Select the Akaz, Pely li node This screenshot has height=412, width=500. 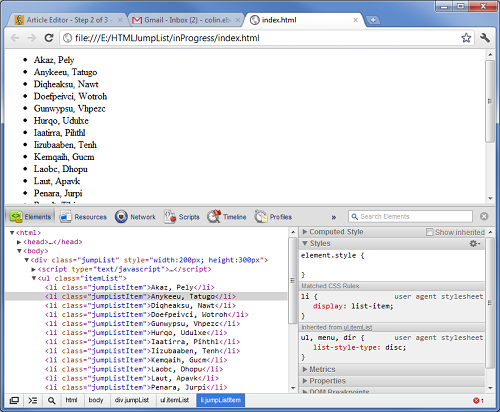[x=130, y=287]
